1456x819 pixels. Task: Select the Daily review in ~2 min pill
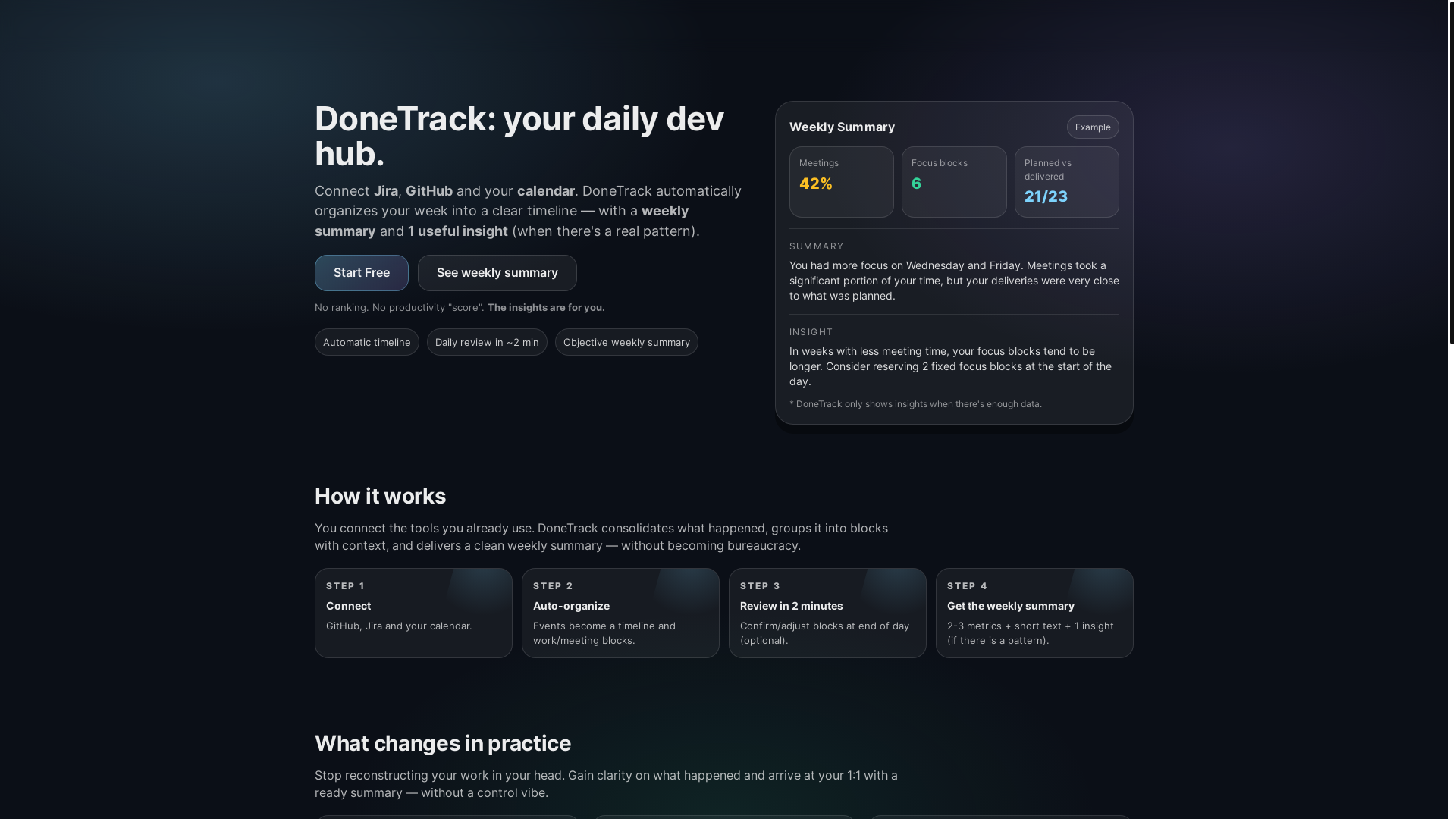(487, 342)
